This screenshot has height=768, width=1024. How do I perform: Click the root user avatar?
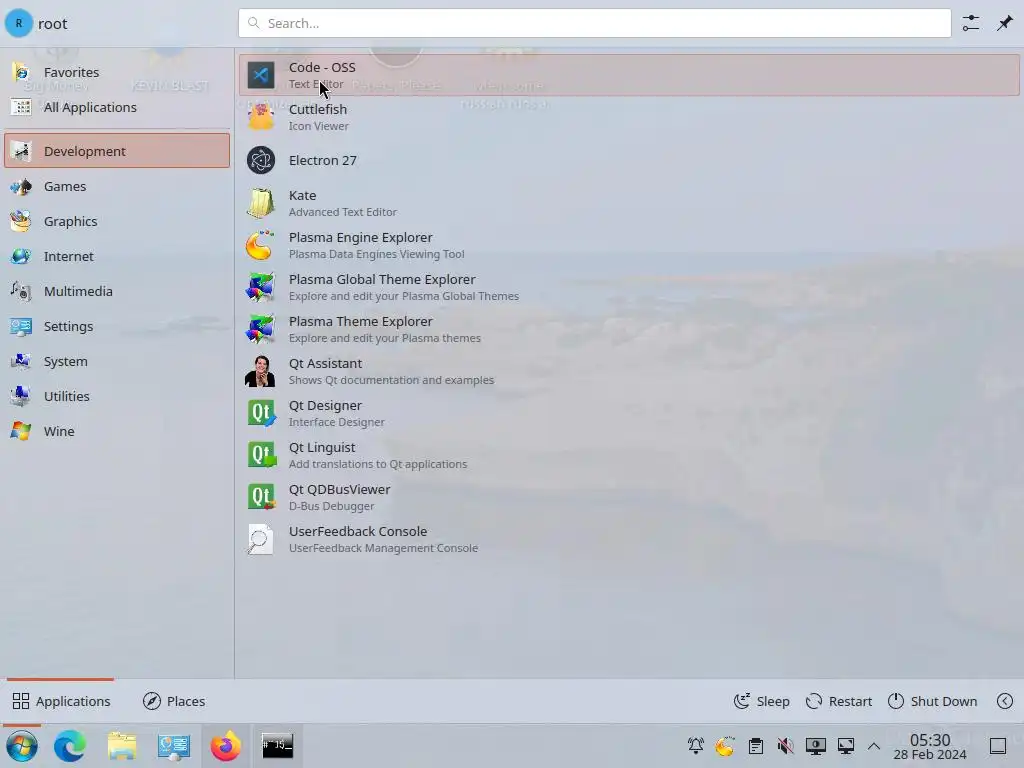coord(18,24)
